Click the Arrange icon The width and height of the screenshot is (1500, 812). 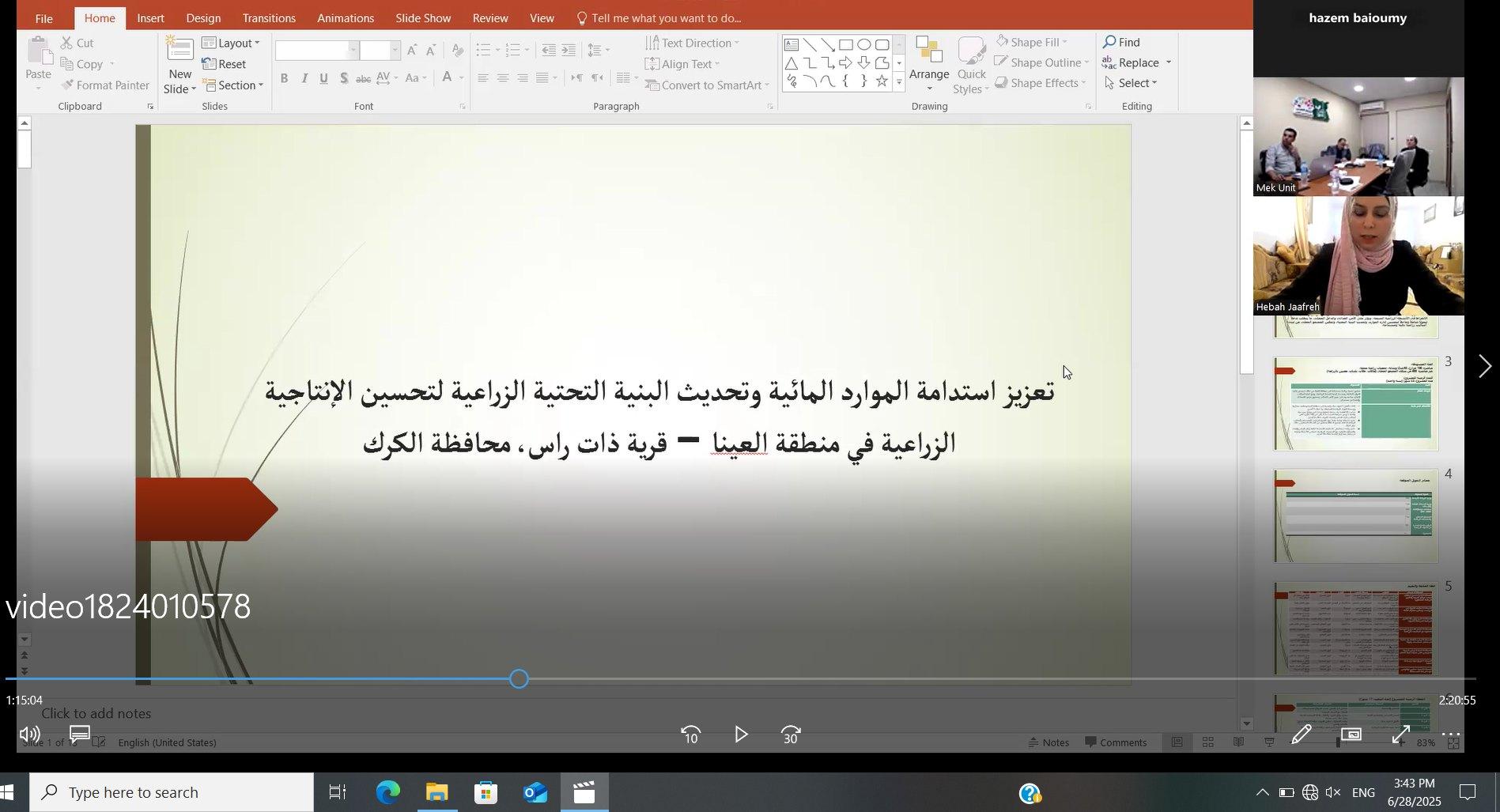click(x=928, y=51)
